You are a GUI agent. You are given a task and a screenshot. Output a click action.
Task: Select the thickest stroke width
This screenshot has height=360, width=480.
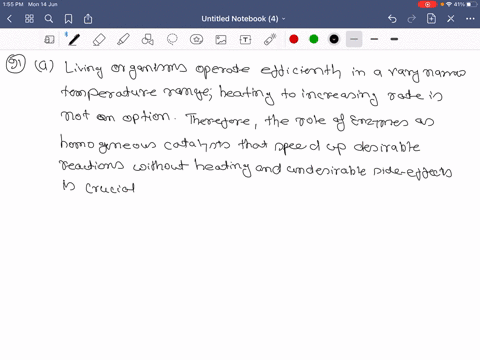click(x=394, y=39)
